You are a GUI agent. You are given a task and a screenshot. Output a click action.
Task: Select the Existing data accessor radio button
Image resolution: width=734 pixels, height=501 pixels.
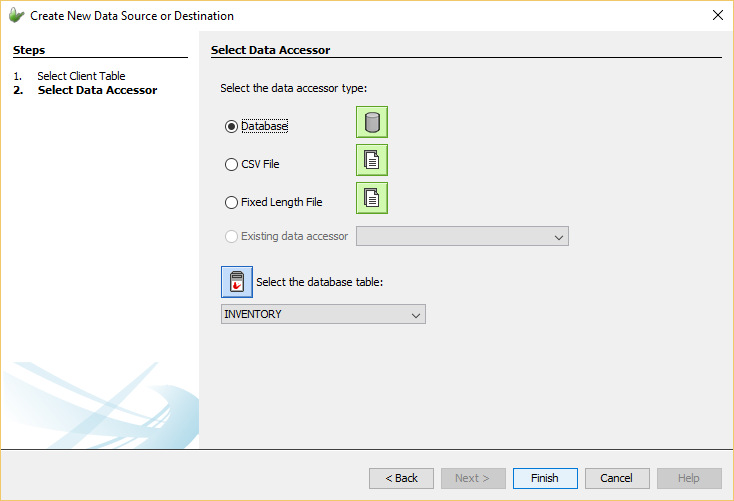click(232, 237)
